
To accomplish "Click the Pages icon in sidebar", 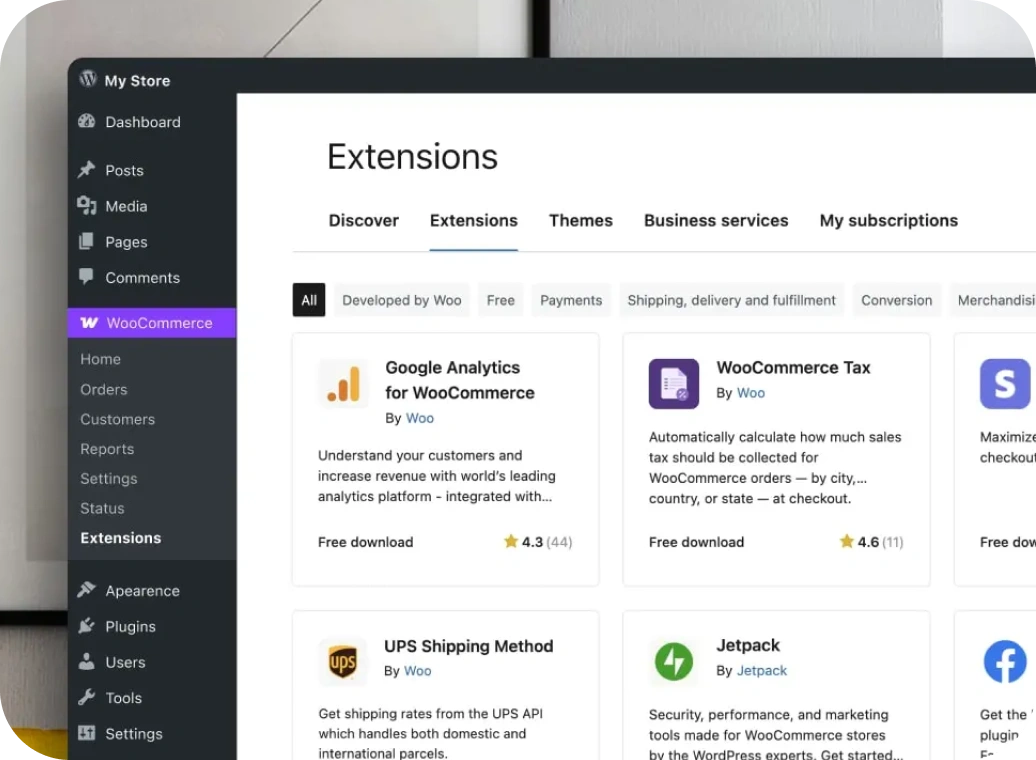I will pos(87,241).
